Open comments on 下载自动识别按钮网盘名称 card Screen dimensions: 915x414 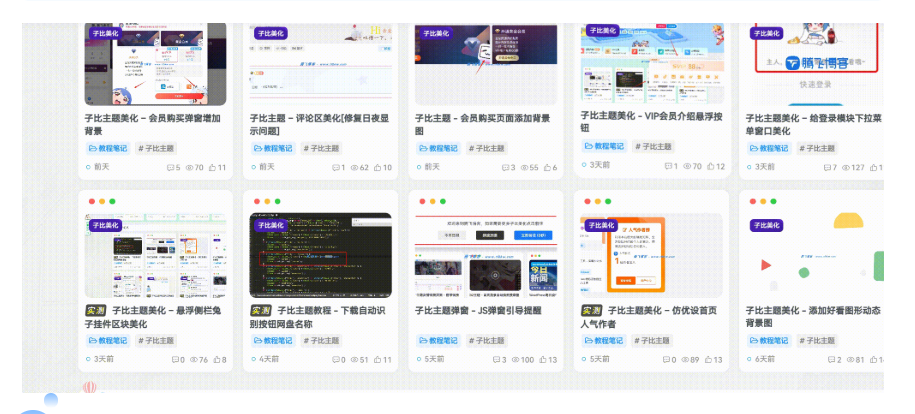[336, 360]
